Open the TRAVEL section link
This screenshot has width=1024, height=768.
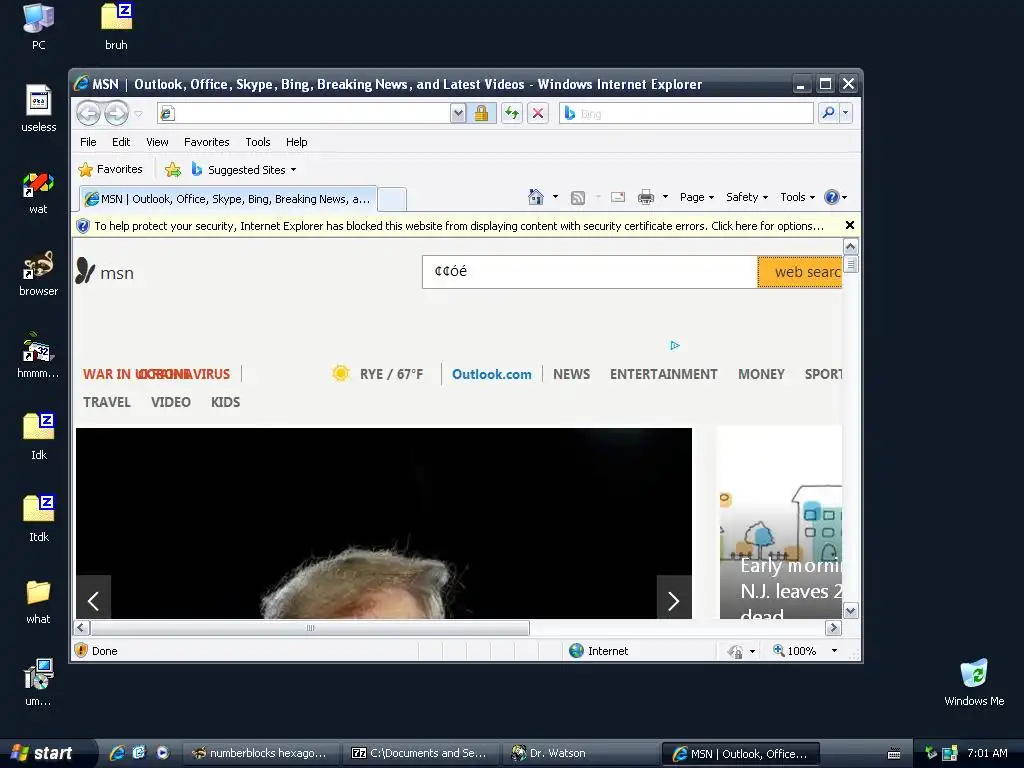tap(106, 402)
